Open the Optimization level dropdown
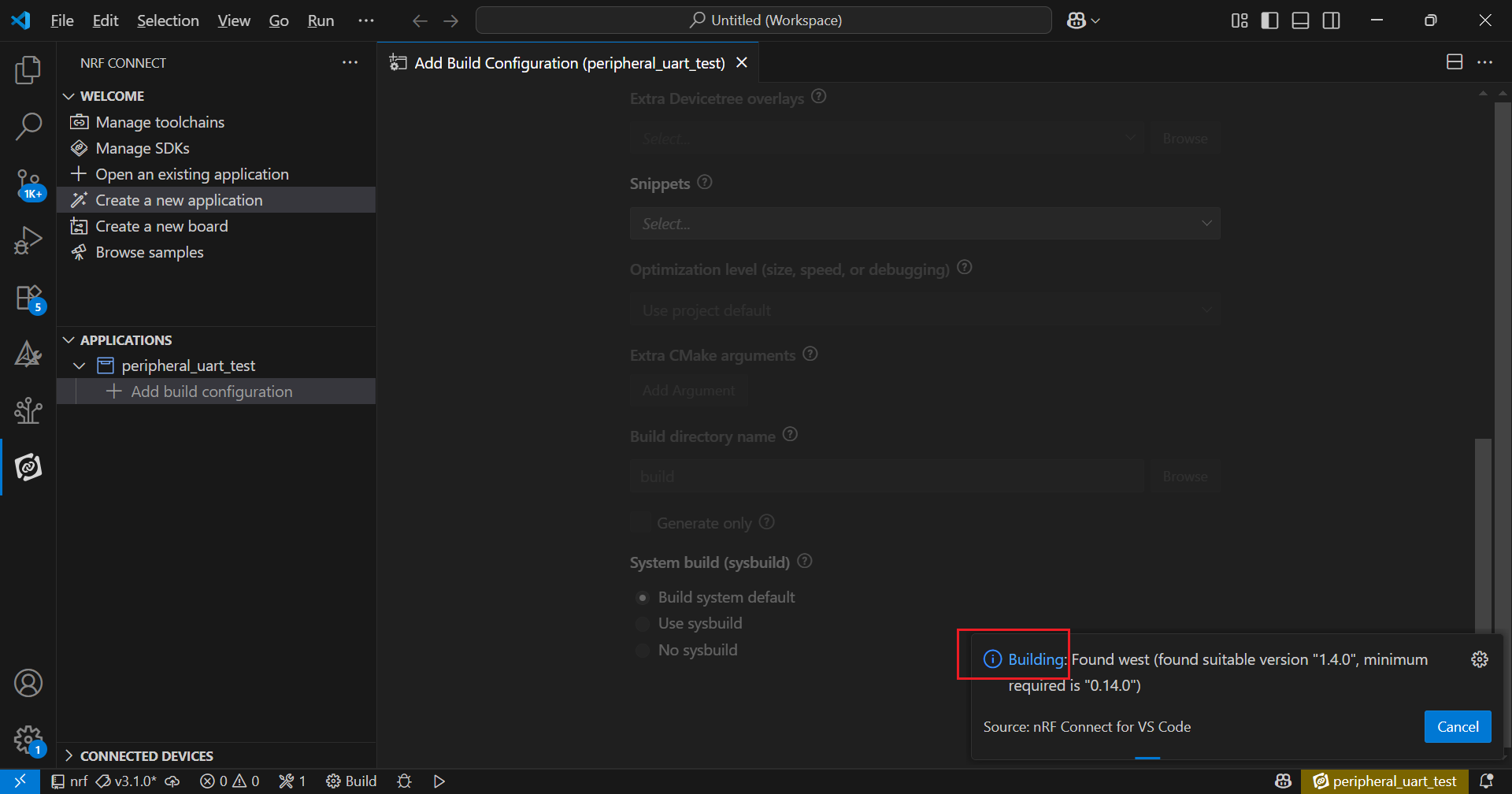This screenshot has width=1512, height=794. pos(925,310)
